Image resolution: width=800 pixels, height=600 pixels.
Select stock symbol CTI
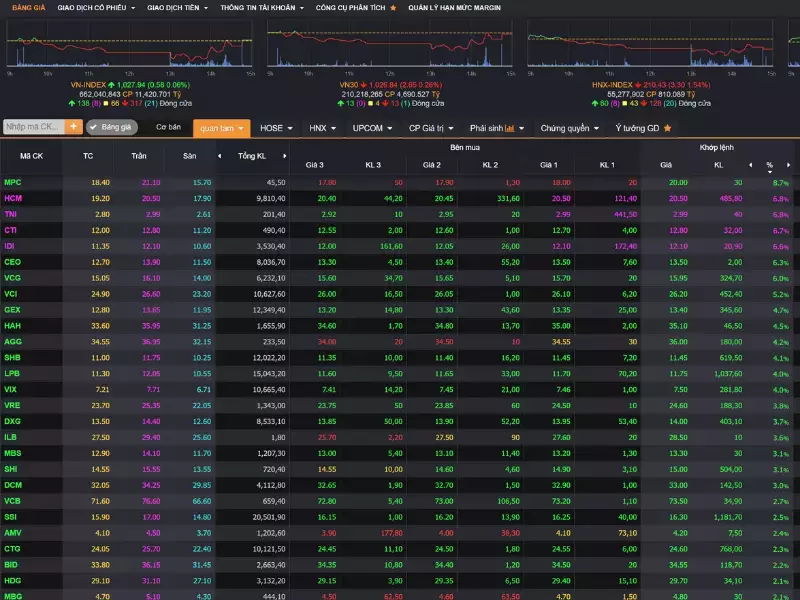[10, 230]
